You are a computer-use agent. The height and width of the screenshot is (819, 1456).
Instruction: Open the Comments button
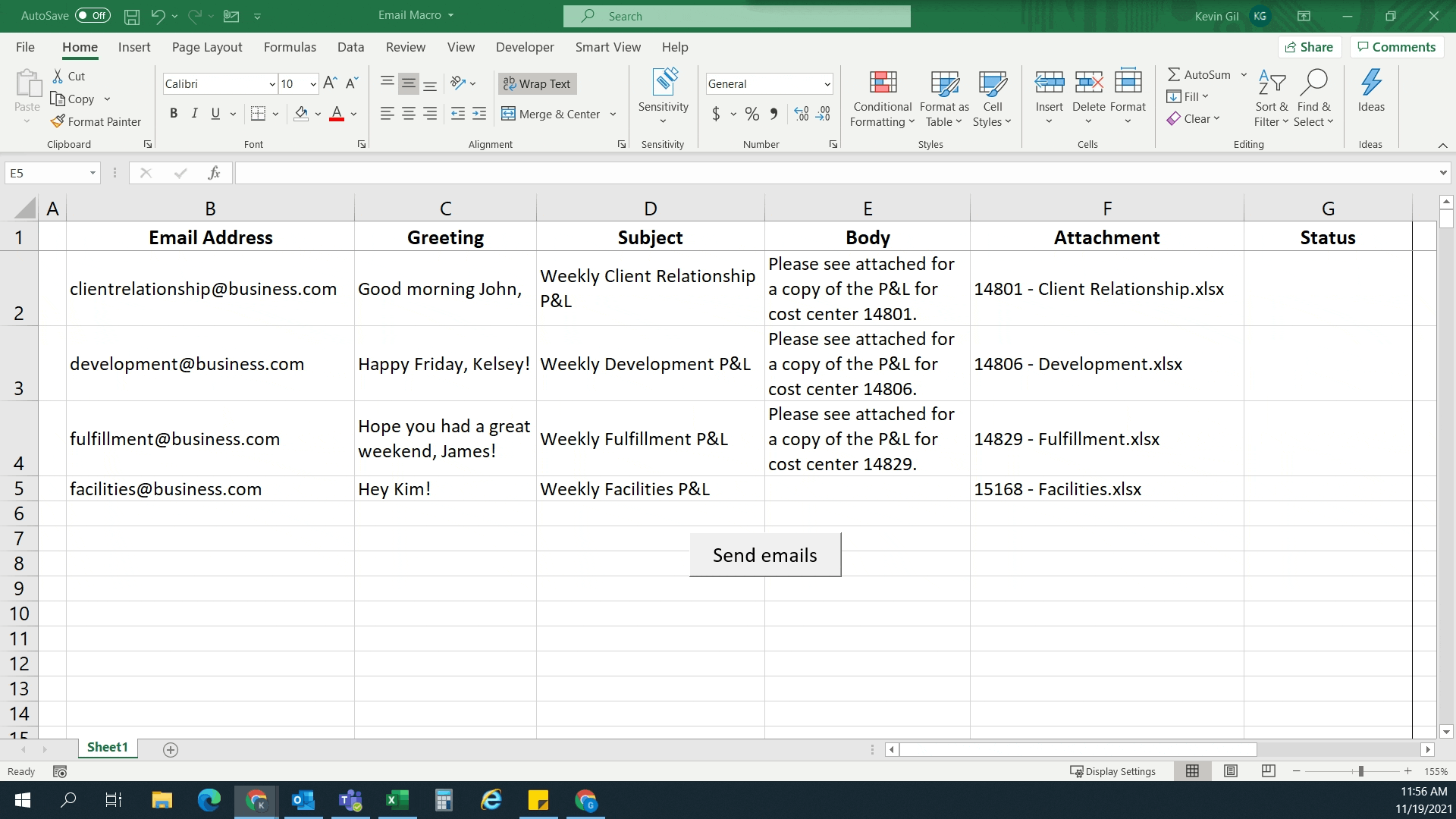click(1397, 47)
